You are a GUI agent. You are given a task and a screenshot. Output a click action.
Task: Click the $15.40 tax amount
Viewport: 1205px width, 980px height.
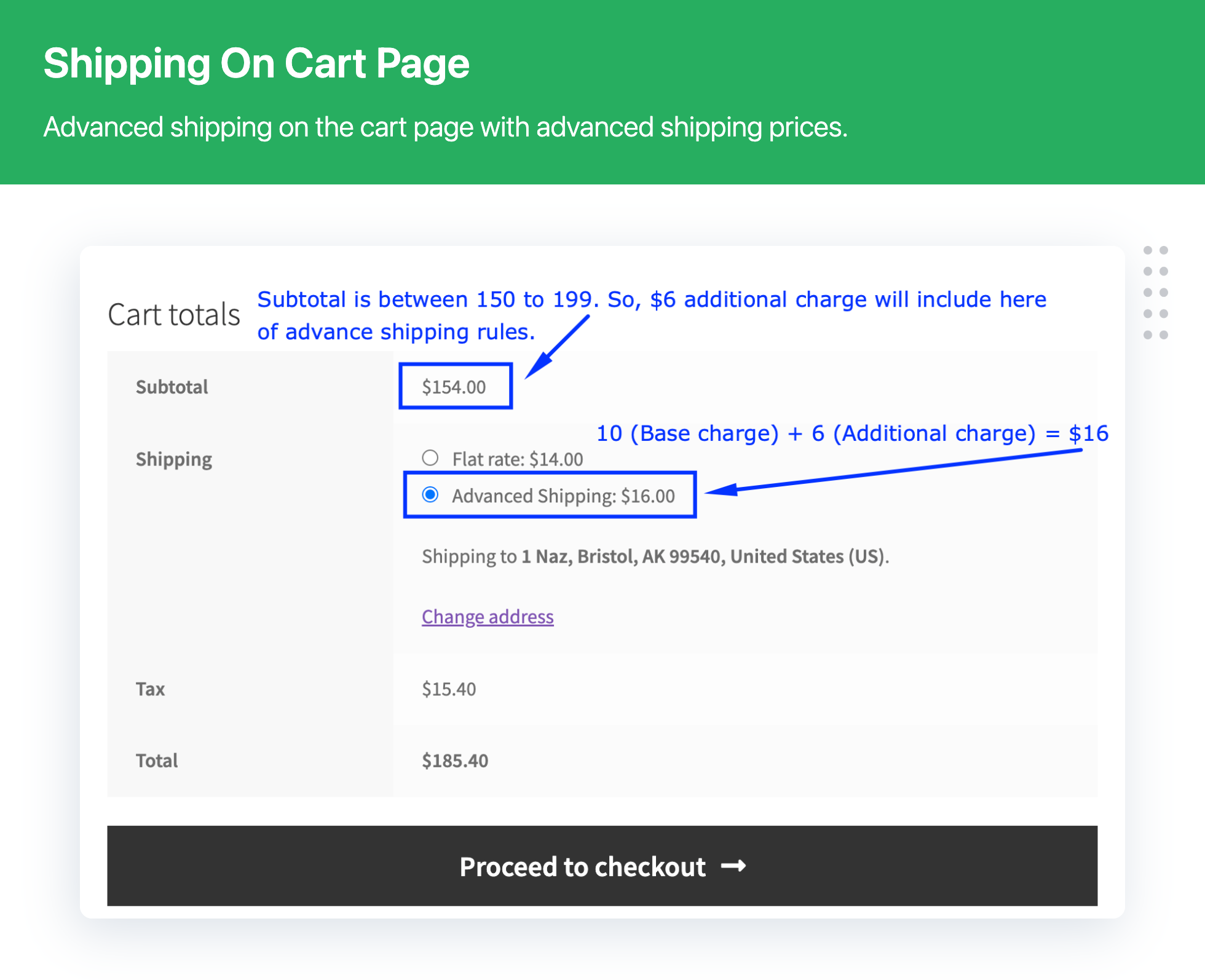coord(449,689)
